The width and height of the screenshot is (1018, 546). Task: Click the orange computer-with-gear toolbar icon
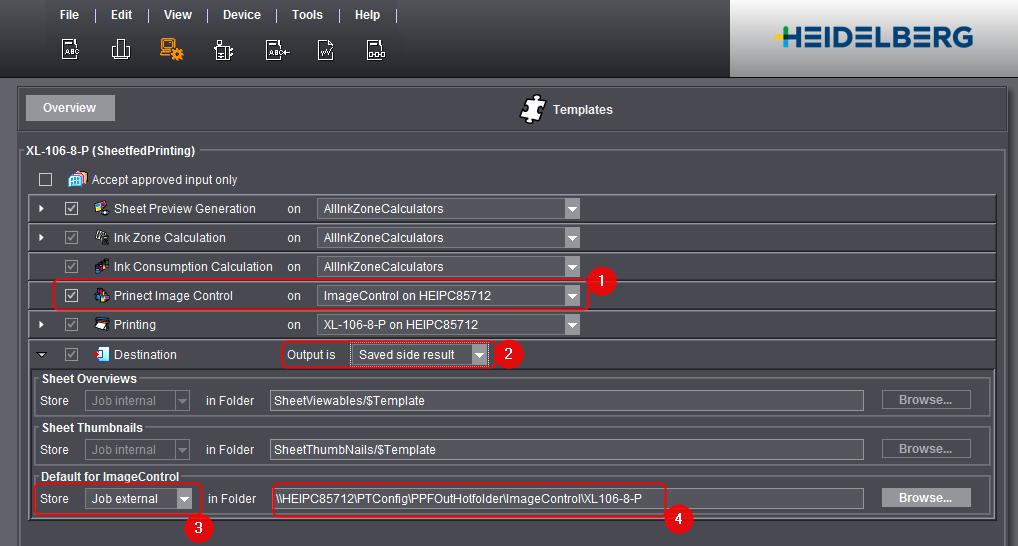click(171, 49)
